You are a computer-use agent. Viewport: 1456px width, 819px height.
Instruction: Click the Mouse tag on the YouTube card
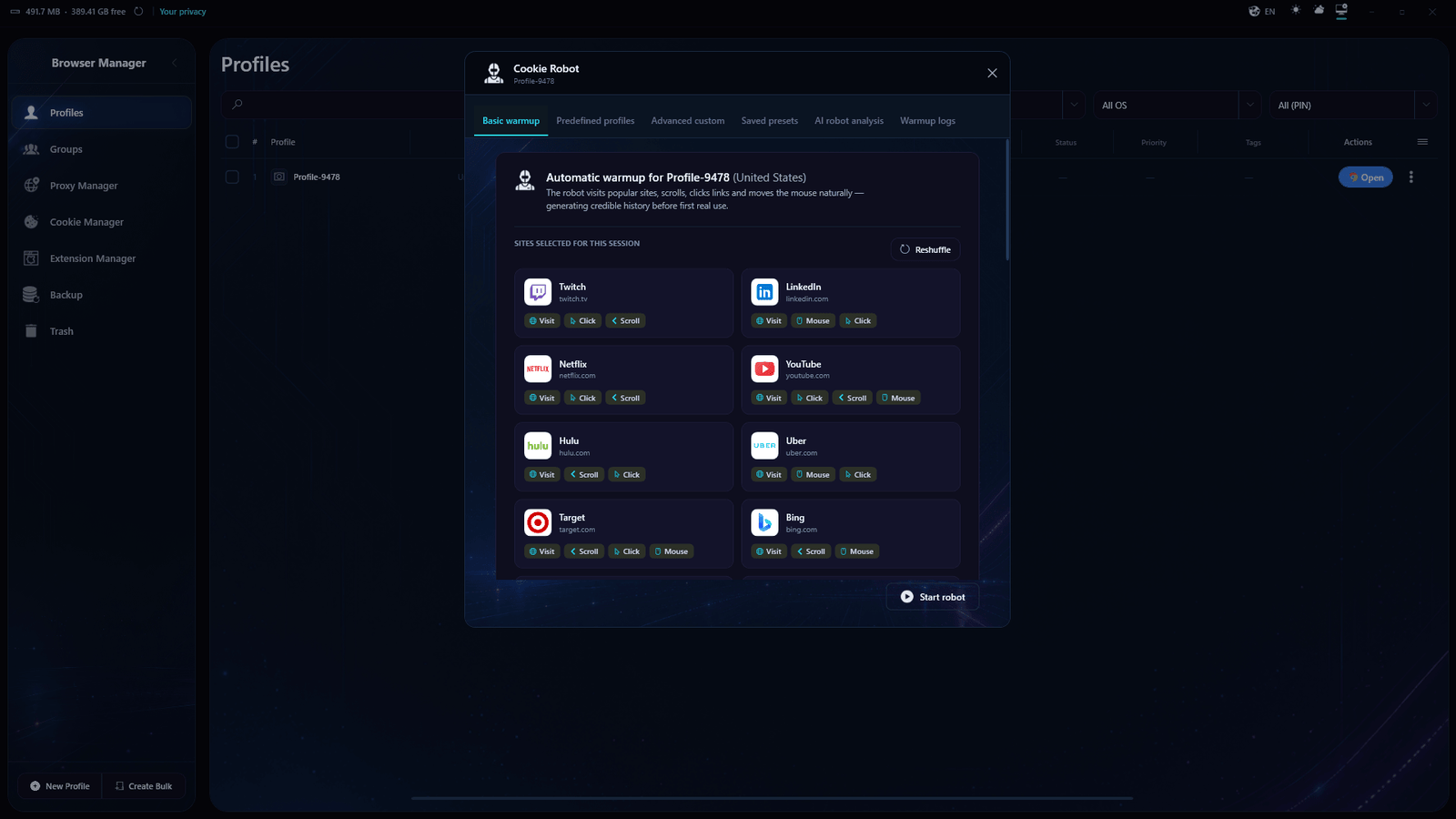click(x=899, y=398)
